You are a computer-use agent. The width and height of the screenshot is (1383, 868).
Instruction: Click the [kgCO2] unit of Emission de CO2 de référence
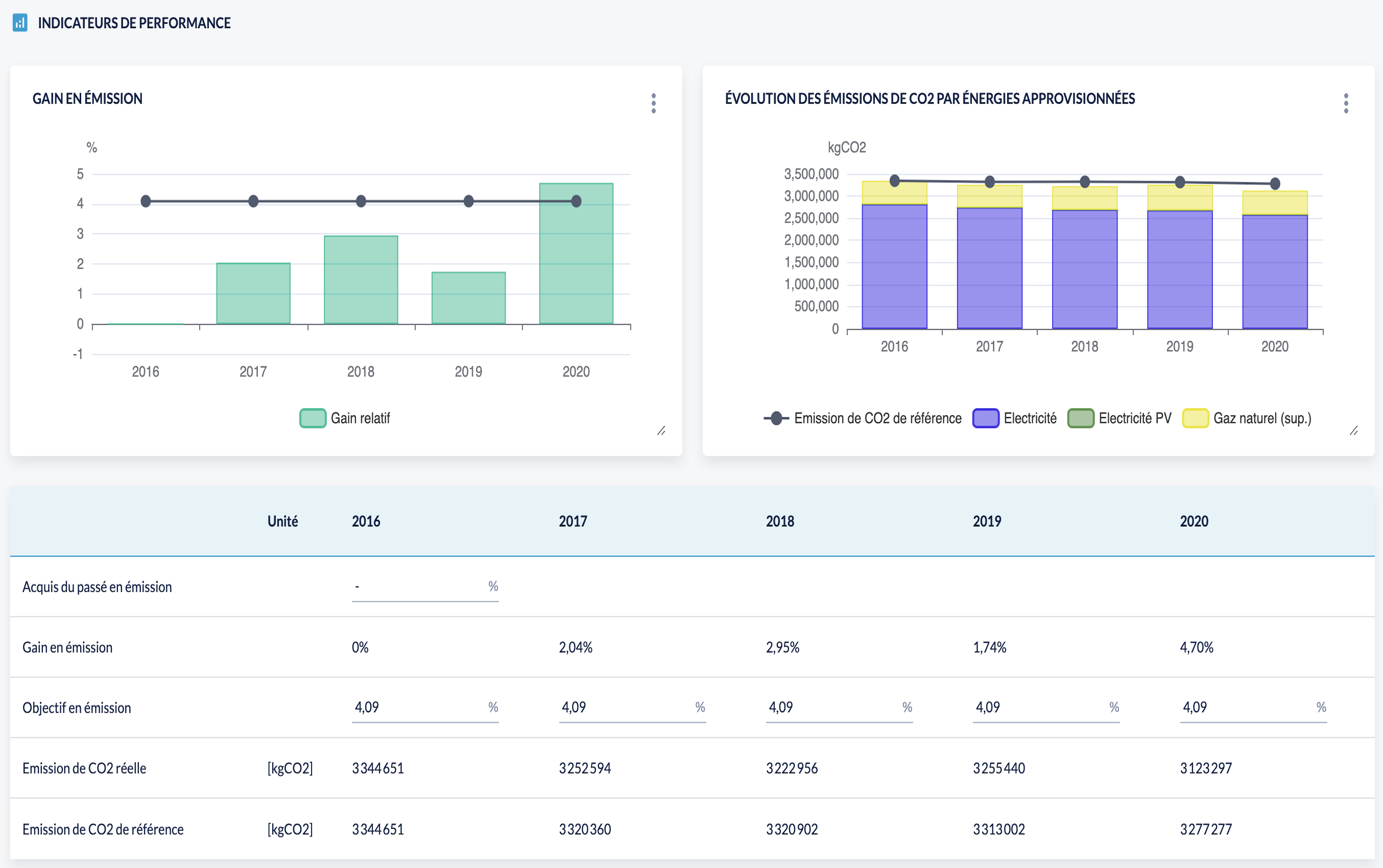pos(290,830)
